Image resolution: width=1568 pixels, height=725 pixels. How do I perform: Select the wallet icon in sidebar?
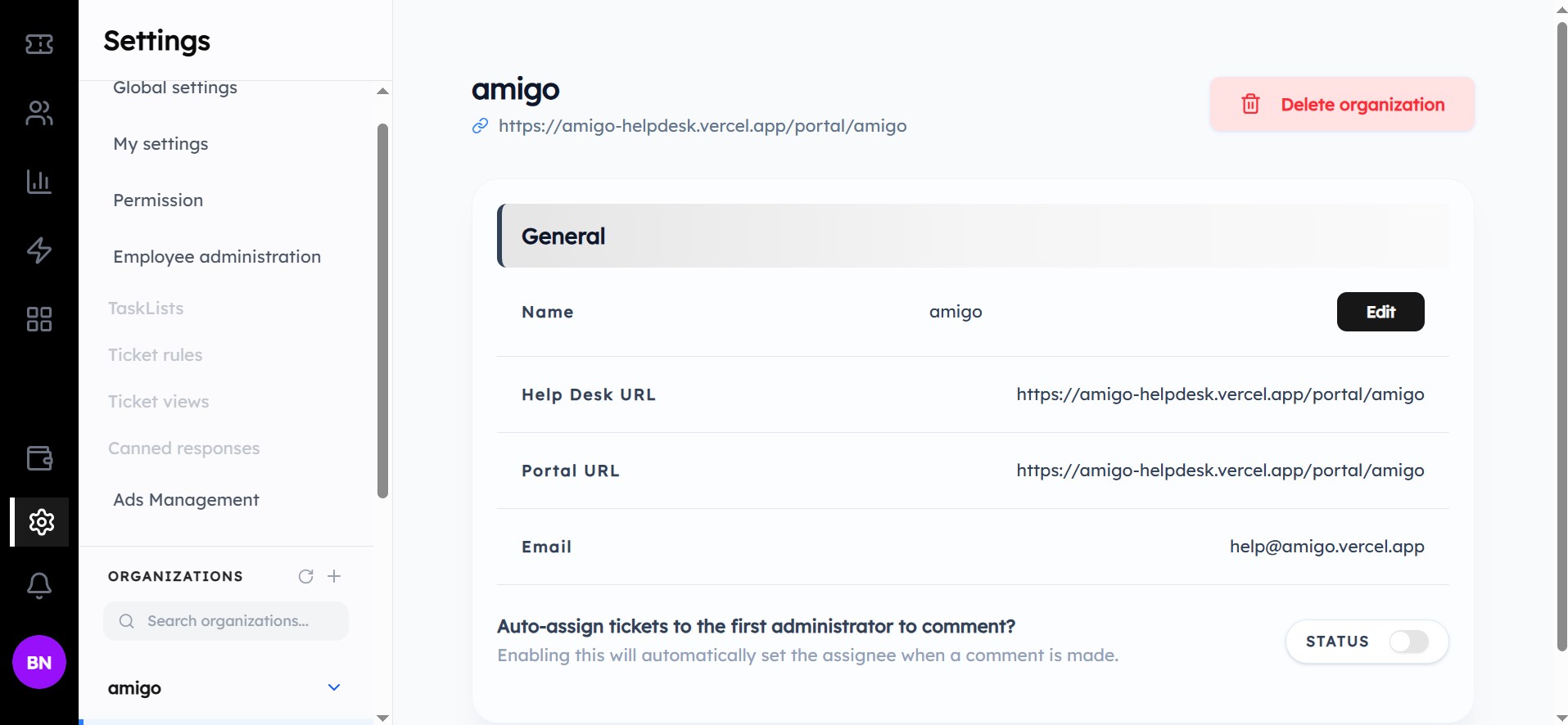38,458
